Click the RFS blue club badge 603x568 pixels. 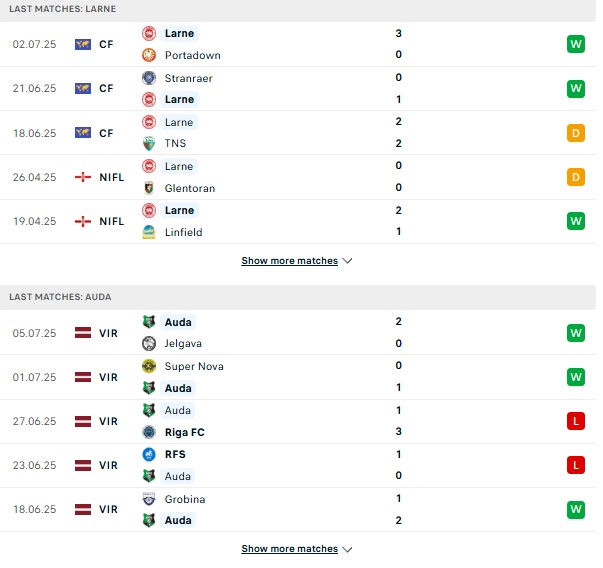tap(149, 454)
